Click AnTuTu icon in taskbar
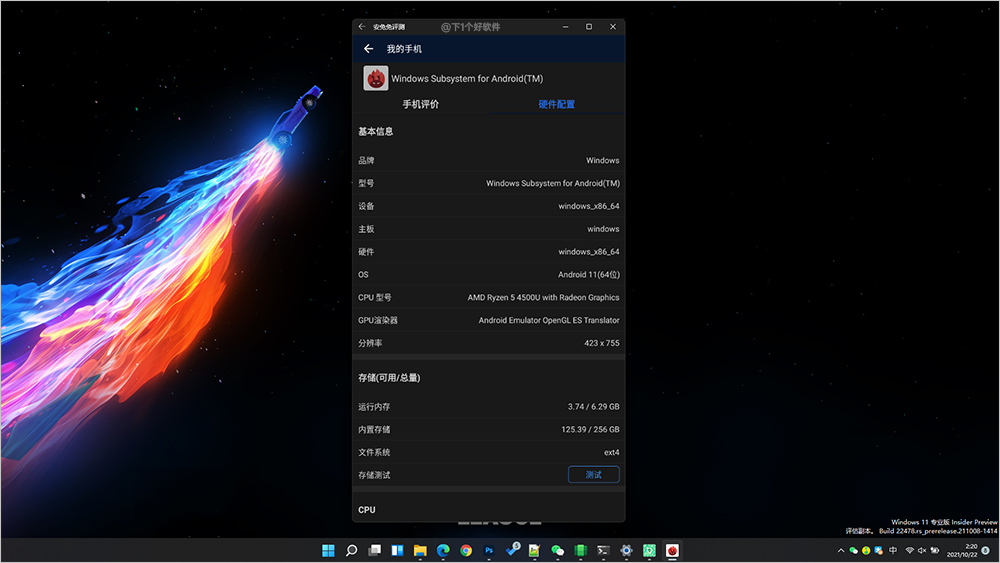The width and height of the screenshot is (1000, 563). [x=673, y=550]
